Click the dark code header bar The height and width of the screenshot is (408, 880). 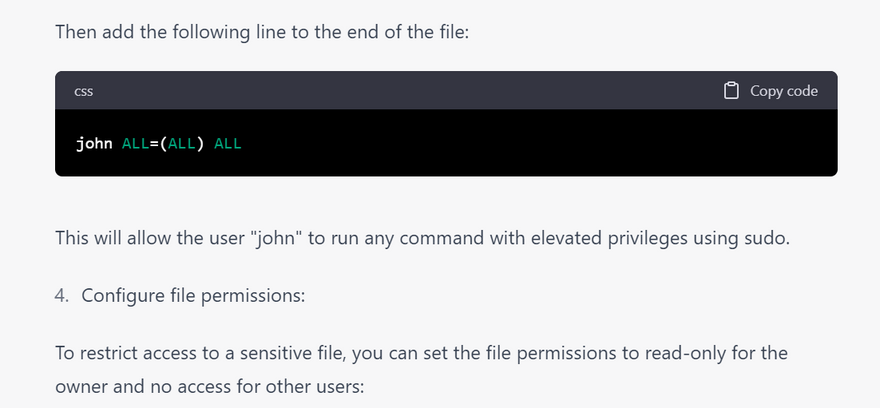pos(400,91)
